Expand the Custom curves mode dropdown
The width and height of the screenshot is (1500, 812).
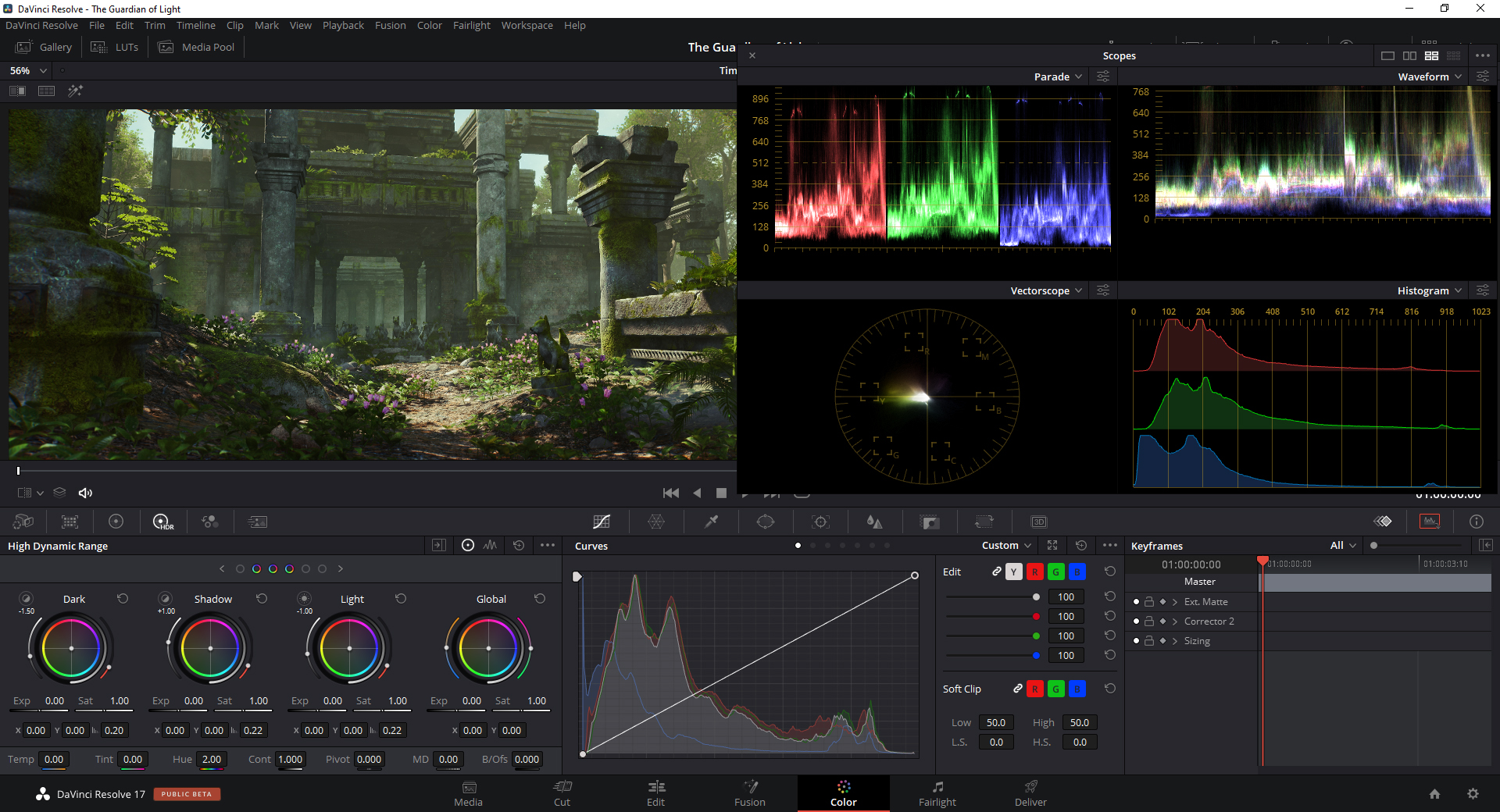tap(1006, 546)
